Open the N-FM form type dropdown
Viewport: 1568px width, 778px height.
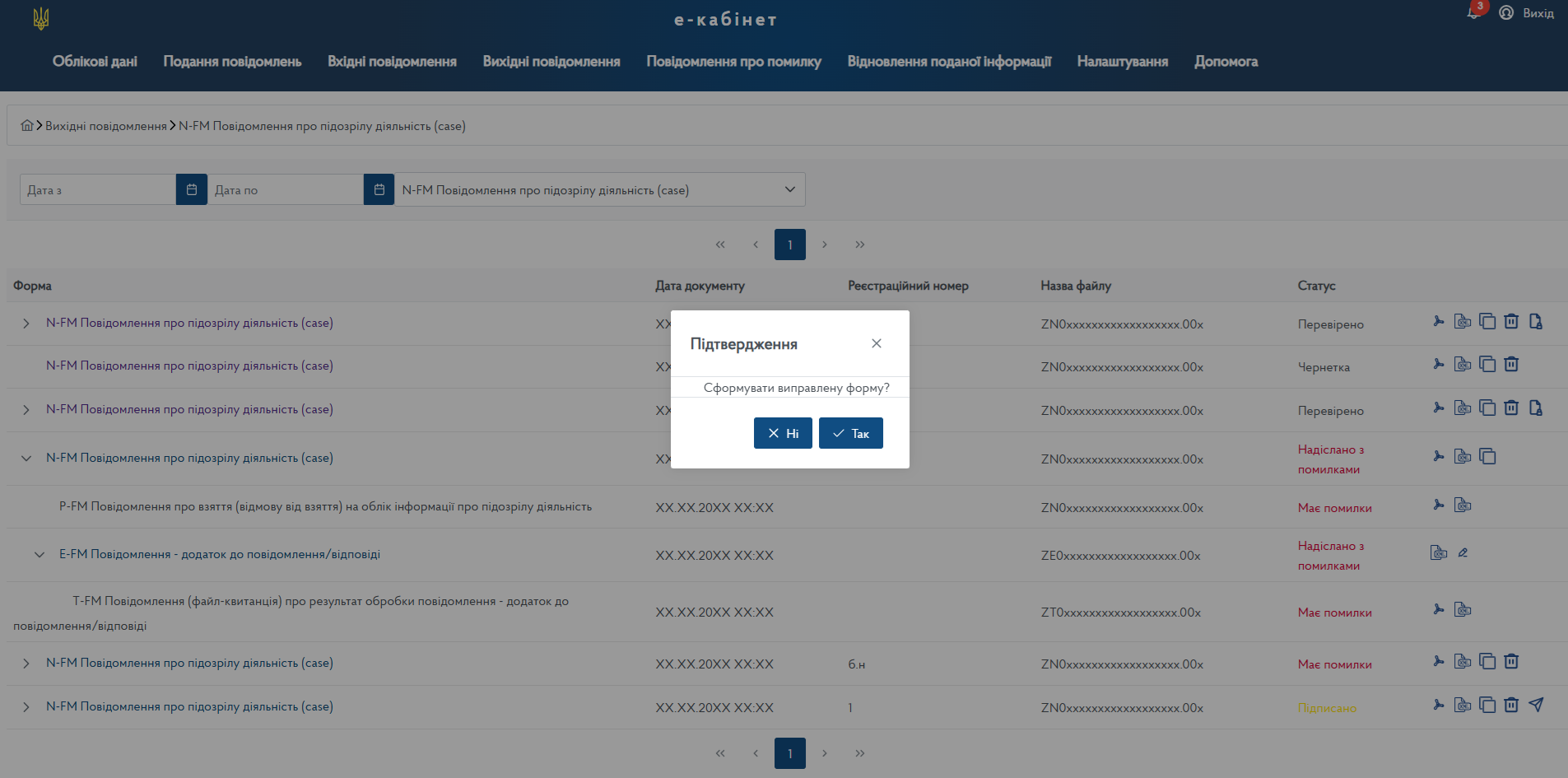600,189
